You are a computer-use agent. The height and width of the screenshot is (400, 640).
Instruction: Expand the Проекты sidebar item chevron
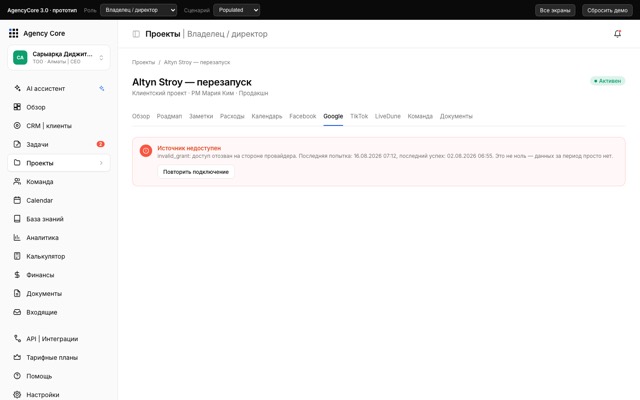click(x=101, y=163)
